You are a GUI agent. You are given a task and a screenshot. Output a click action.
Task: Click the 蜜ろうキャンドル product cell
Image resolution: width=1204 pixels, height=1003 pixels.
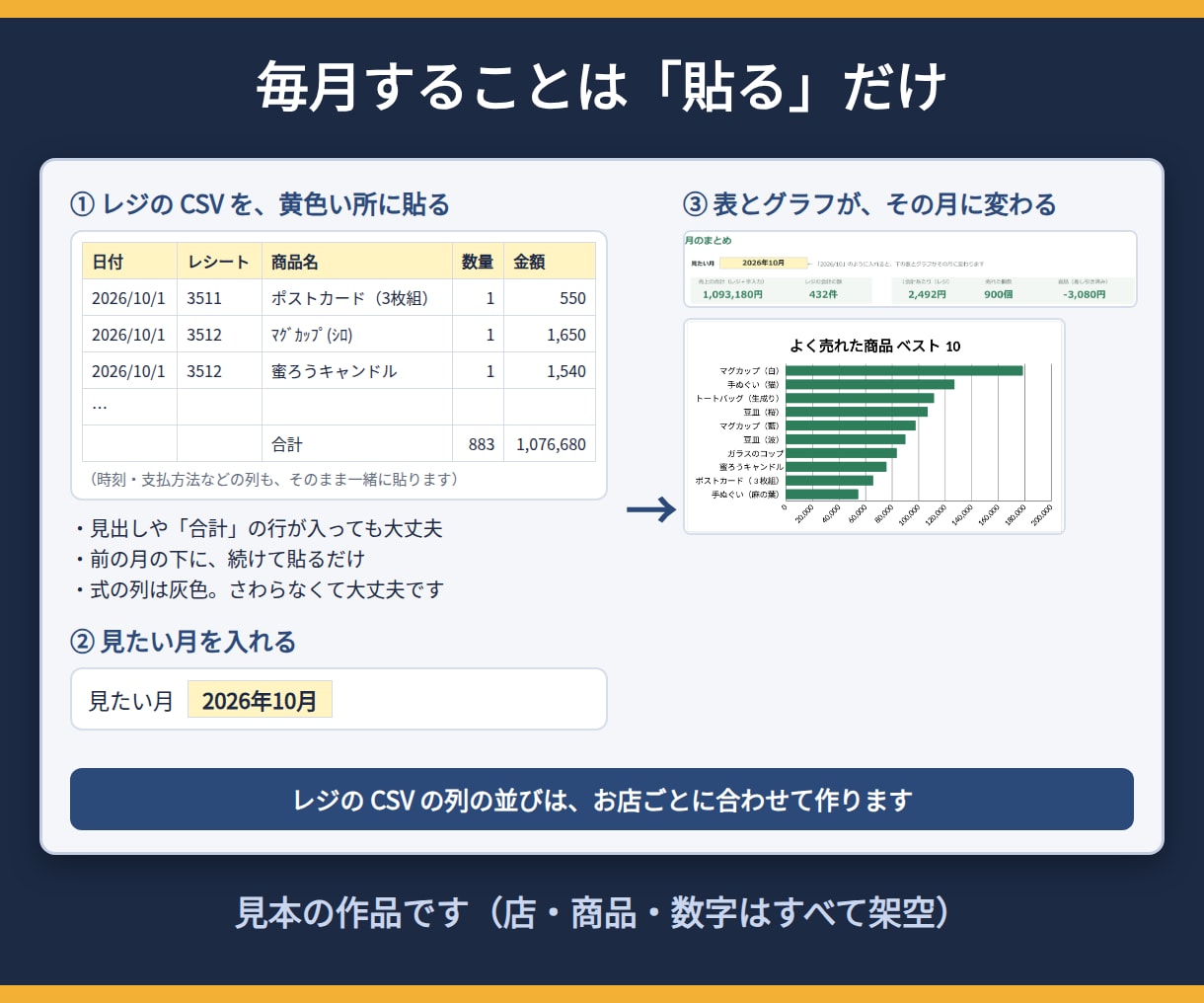pyautogui.click(x=356, y=371)
